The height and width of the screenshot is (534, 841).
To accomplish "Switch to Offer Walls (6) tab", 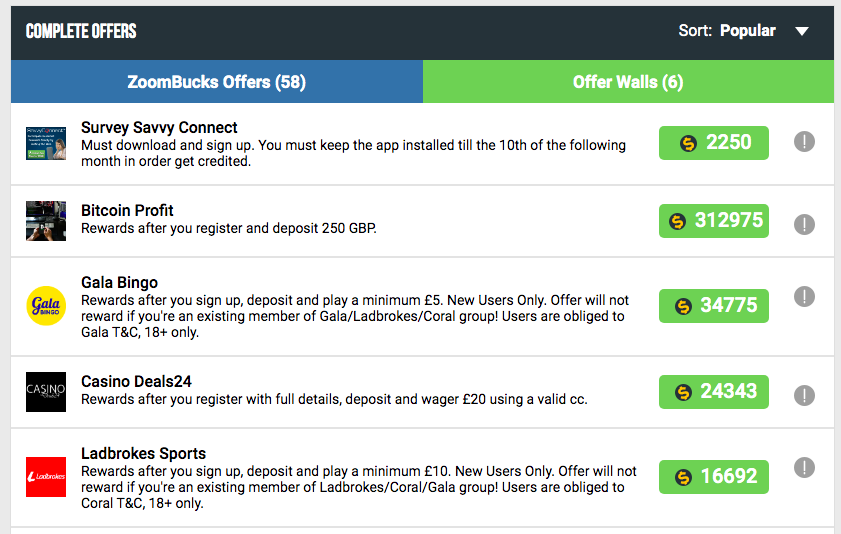I will 628,81.
